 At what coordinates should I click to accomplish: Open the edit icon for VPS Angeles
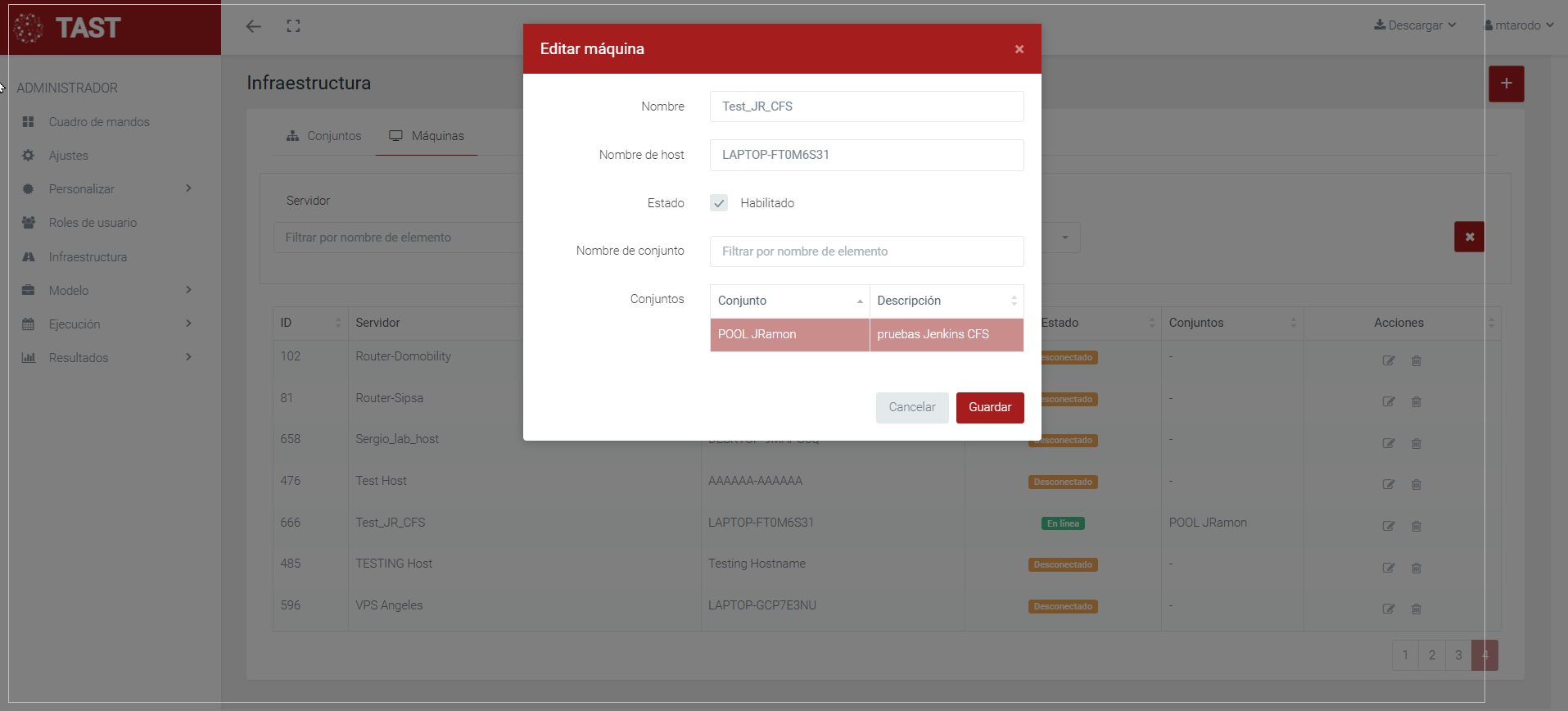click(x=1388, y=609)
